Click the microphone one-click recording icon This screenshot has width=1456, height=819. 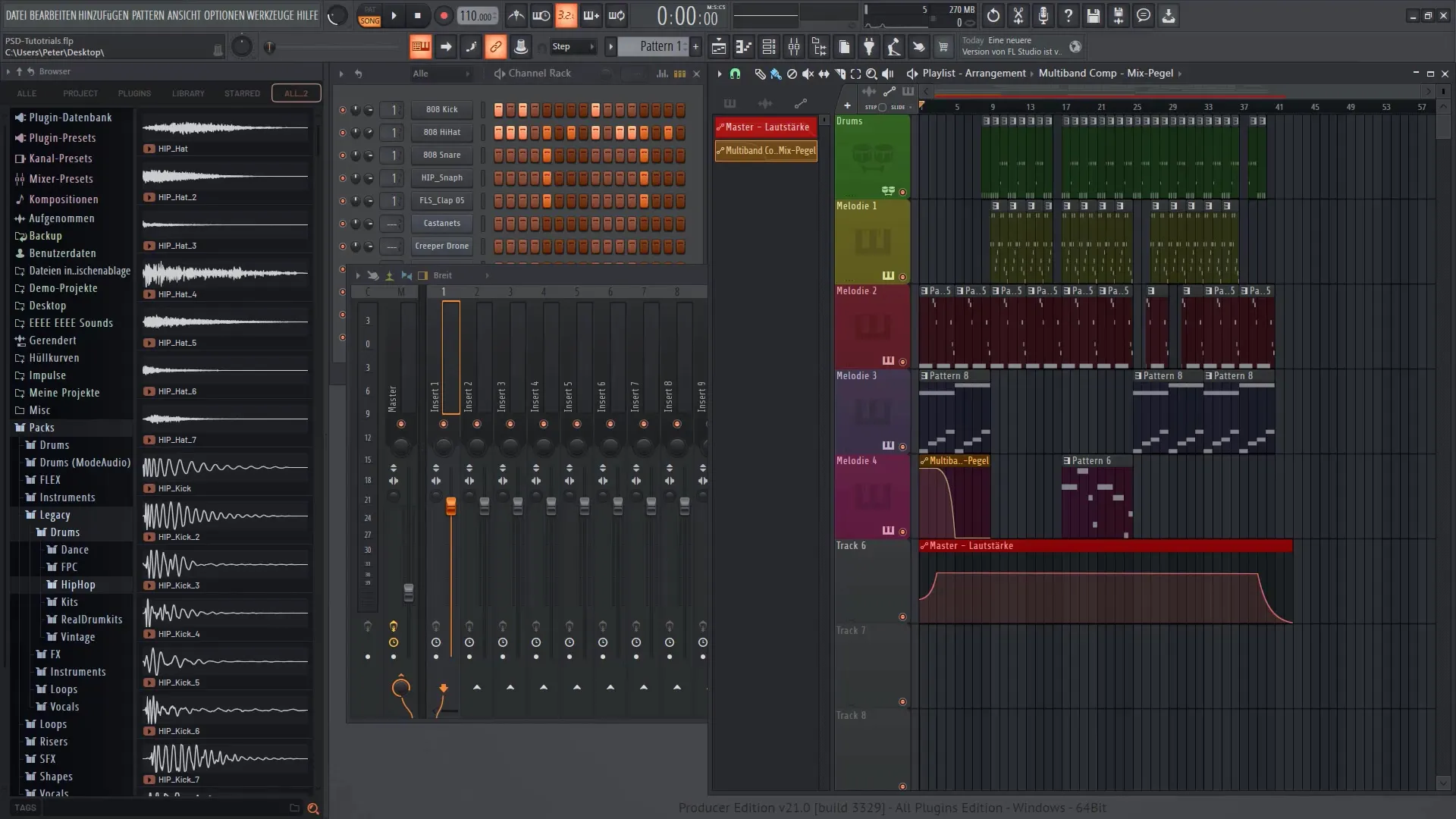coord(1043,15)
